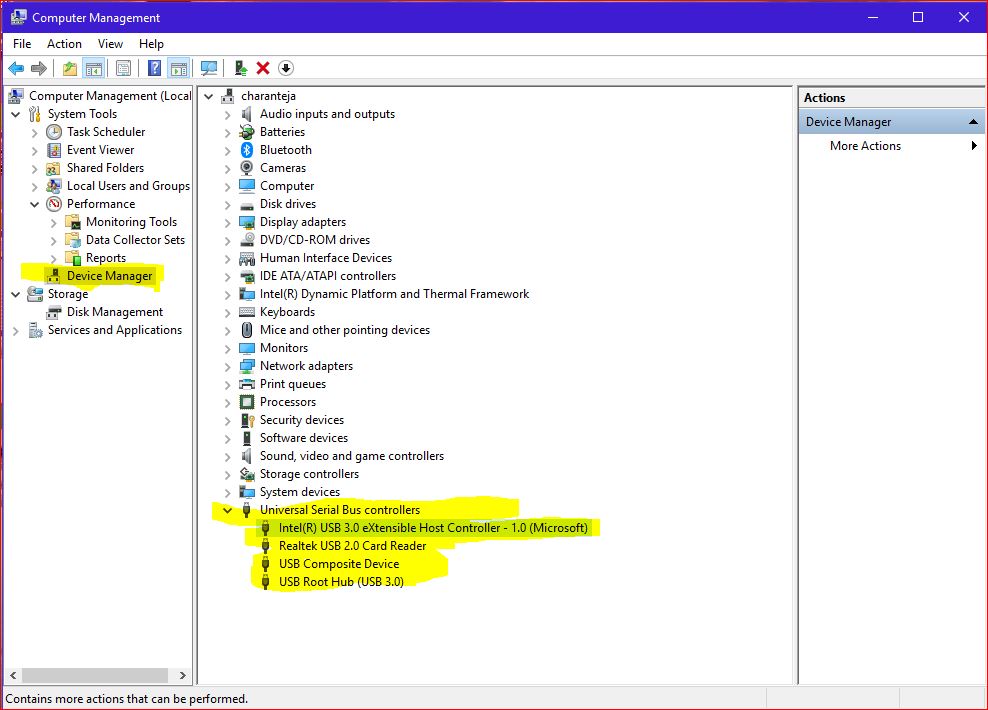The image size is (988, 710).
Task: Expand the Display adapters node
Action: tap(227, 222)
